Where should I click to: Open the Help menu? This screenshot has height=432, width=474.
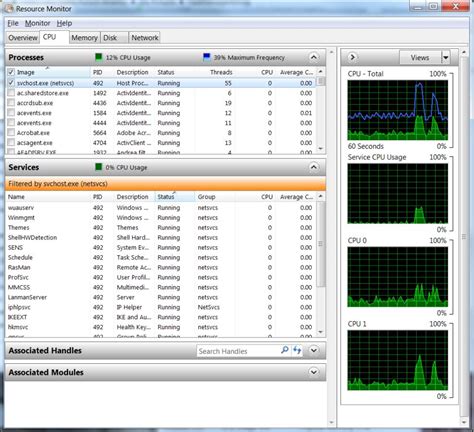click(64, 23)
